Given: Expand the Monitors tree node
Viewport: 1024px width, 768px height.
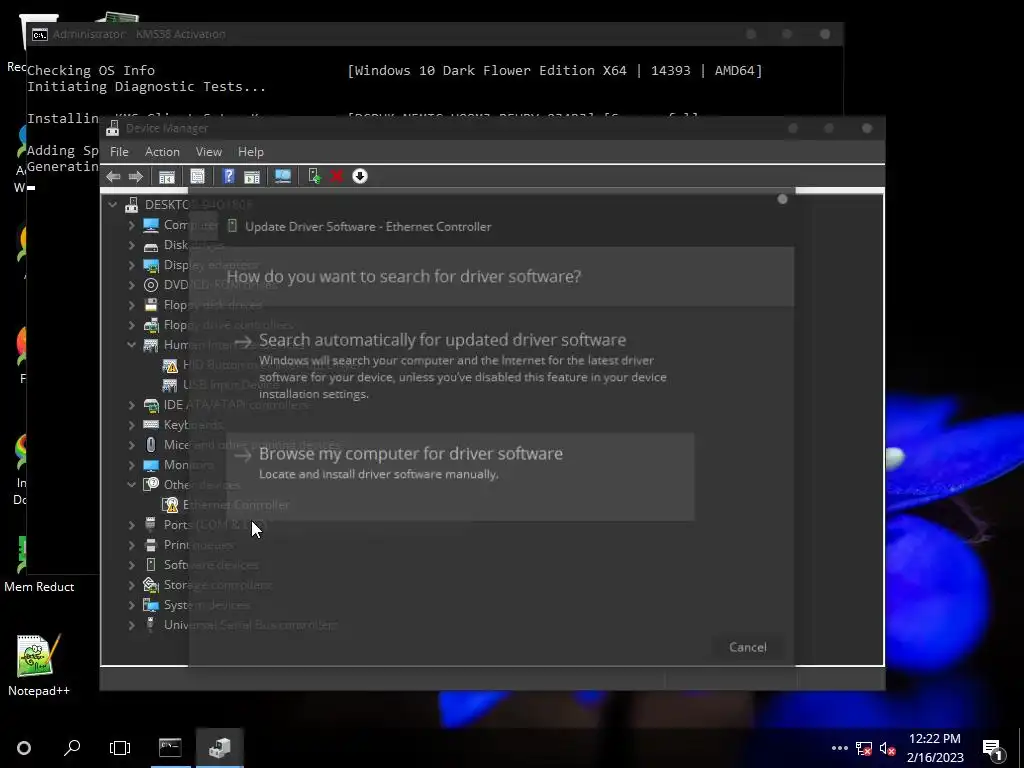Looking at the screenshot, I should coord(131,465).
